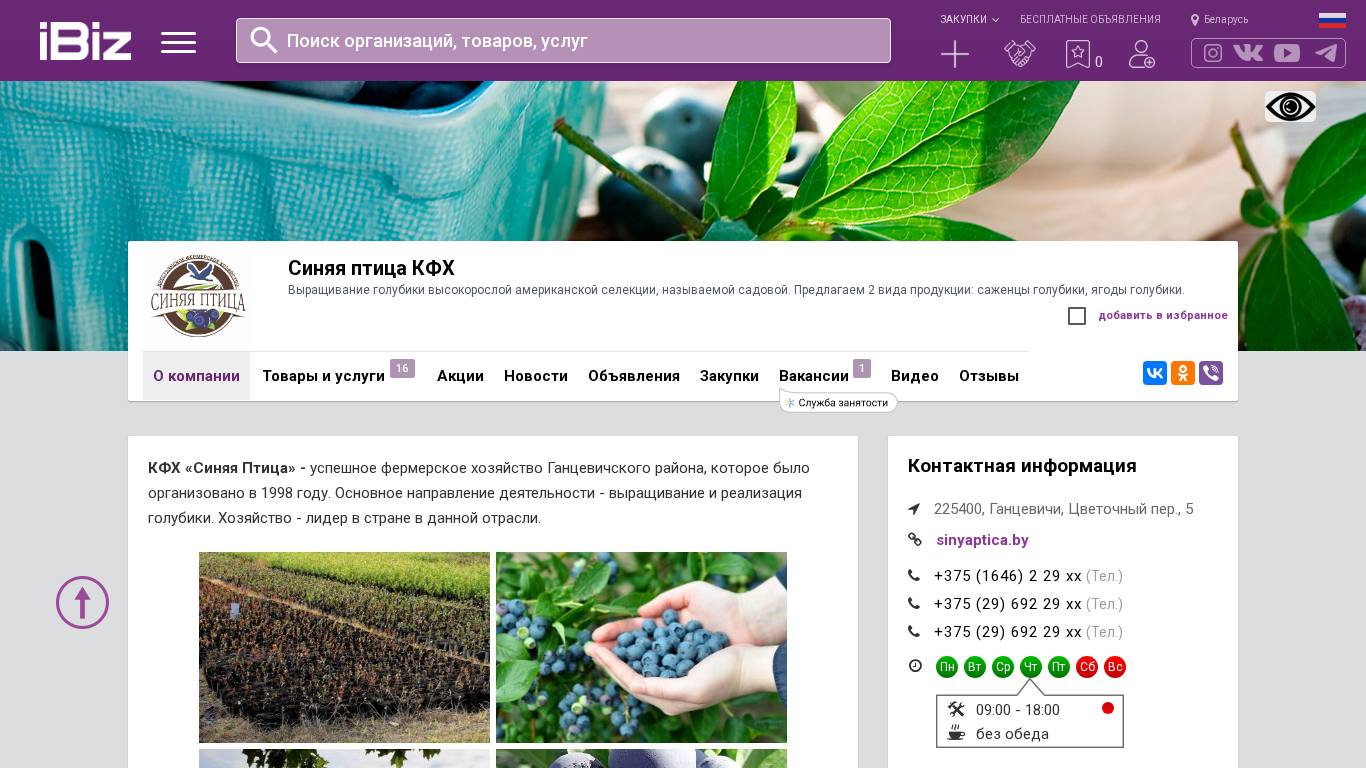This screenshot has width=1366, height=768.
Task: Select Thursday (Чт) working day
Action: tap(1031, 667)
